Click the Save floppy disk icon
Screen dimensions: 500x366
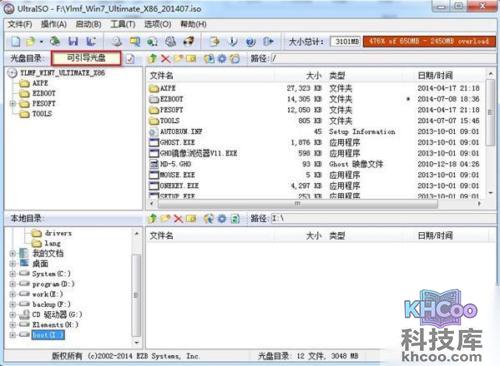point(73,42)
